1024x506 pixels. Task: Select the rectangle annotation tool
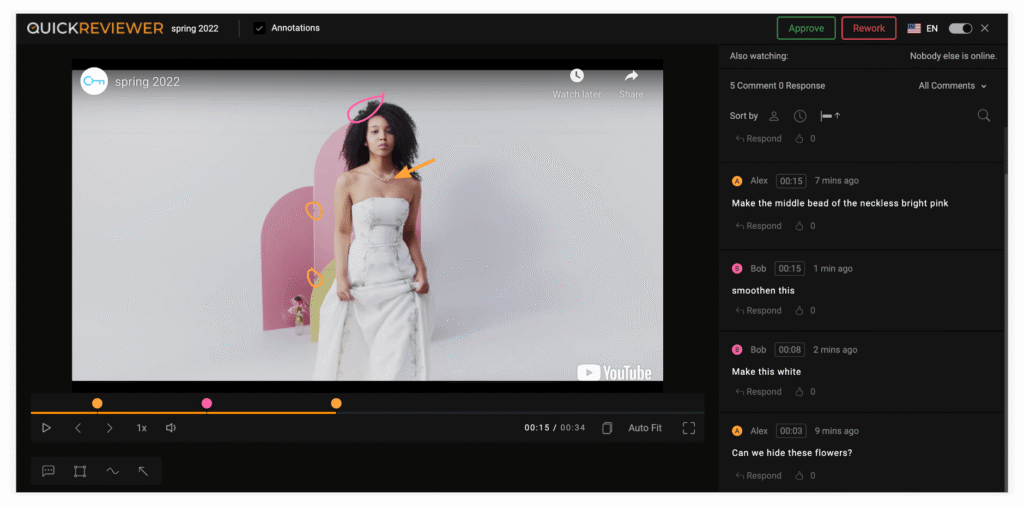(x=80, y=471)
